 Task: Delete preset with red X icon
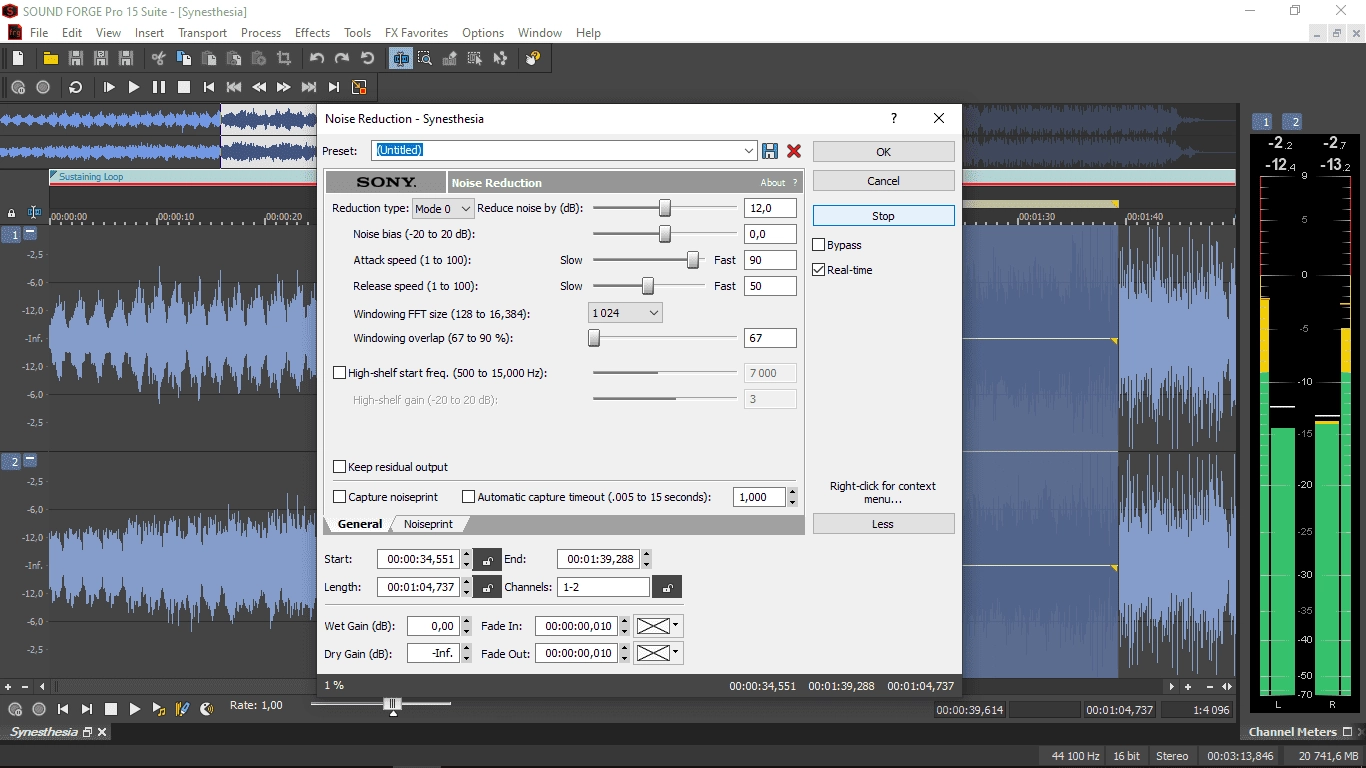(794, 151)
